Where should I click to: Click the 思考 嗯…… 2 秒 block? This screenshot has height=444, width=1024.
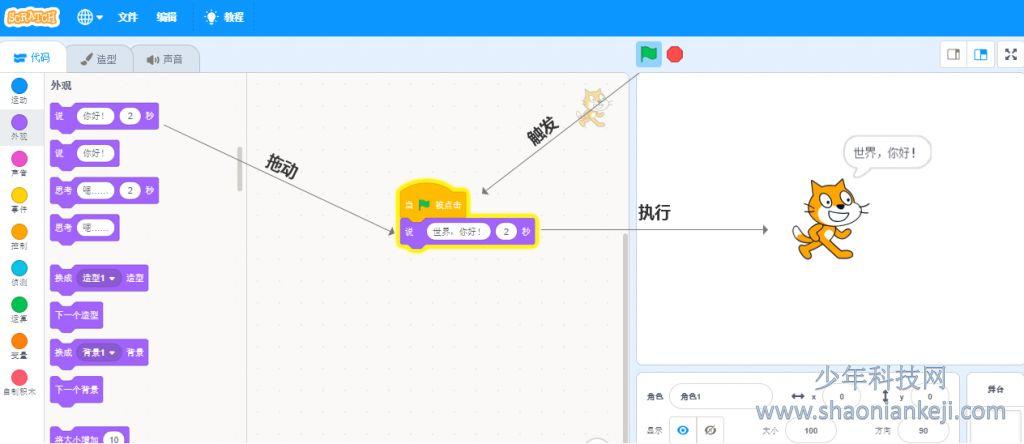click(x=104, y=192)
